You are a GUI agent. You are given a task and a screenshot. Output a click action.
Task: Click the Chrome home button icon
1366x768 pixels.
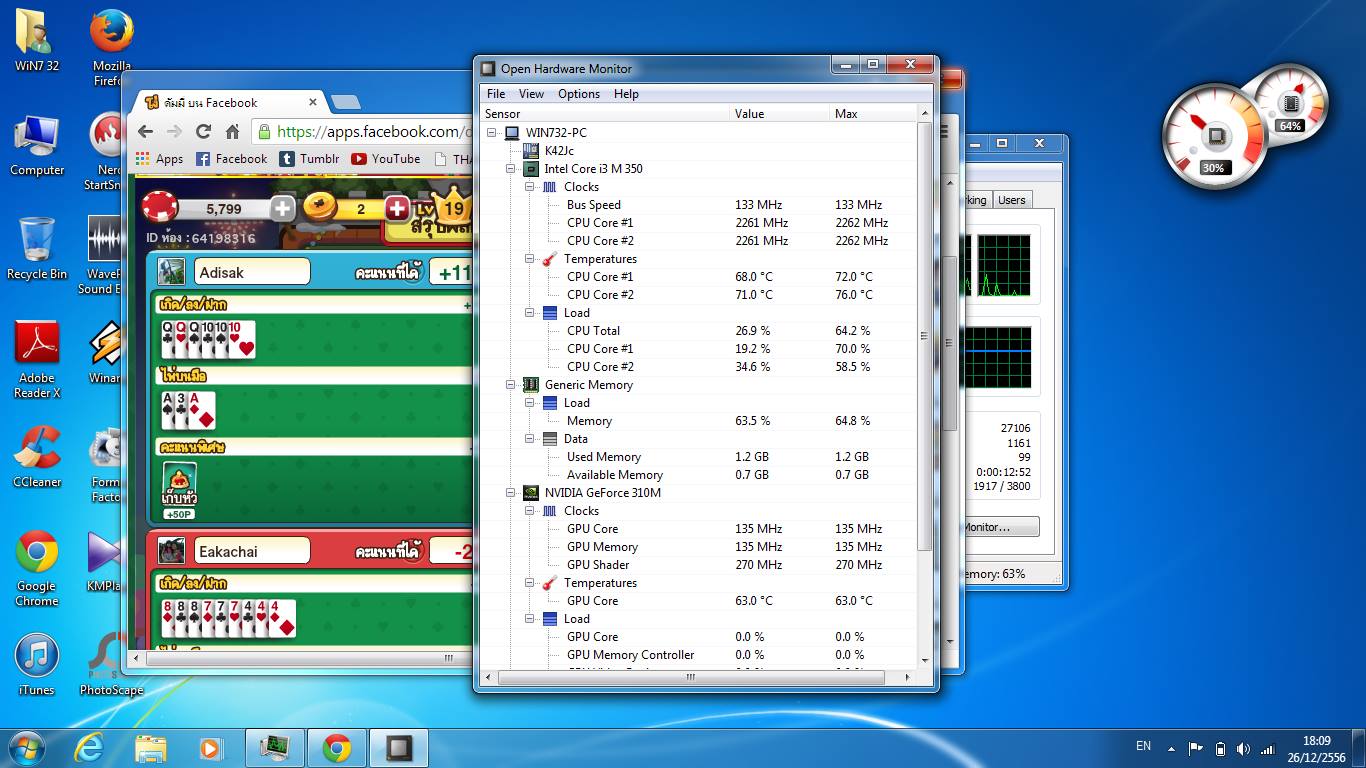click(x=232, y=132)
